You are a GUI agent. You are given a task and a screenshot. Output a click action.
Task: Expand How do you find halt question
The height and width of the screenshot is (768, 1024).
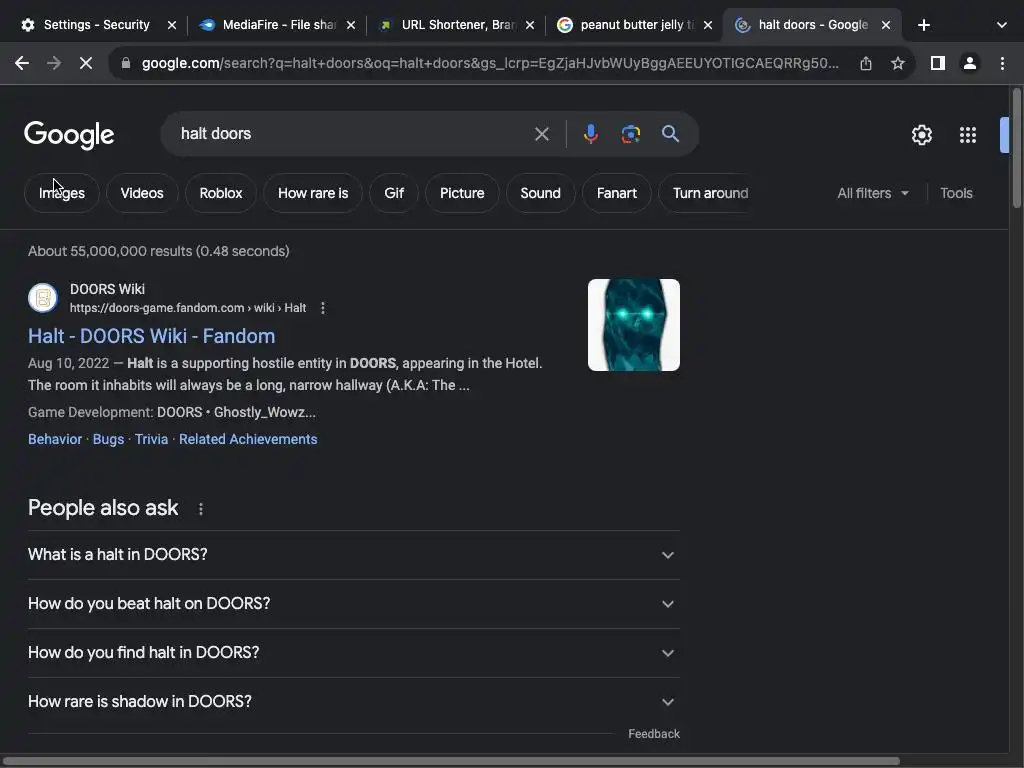tap(354, 653)
